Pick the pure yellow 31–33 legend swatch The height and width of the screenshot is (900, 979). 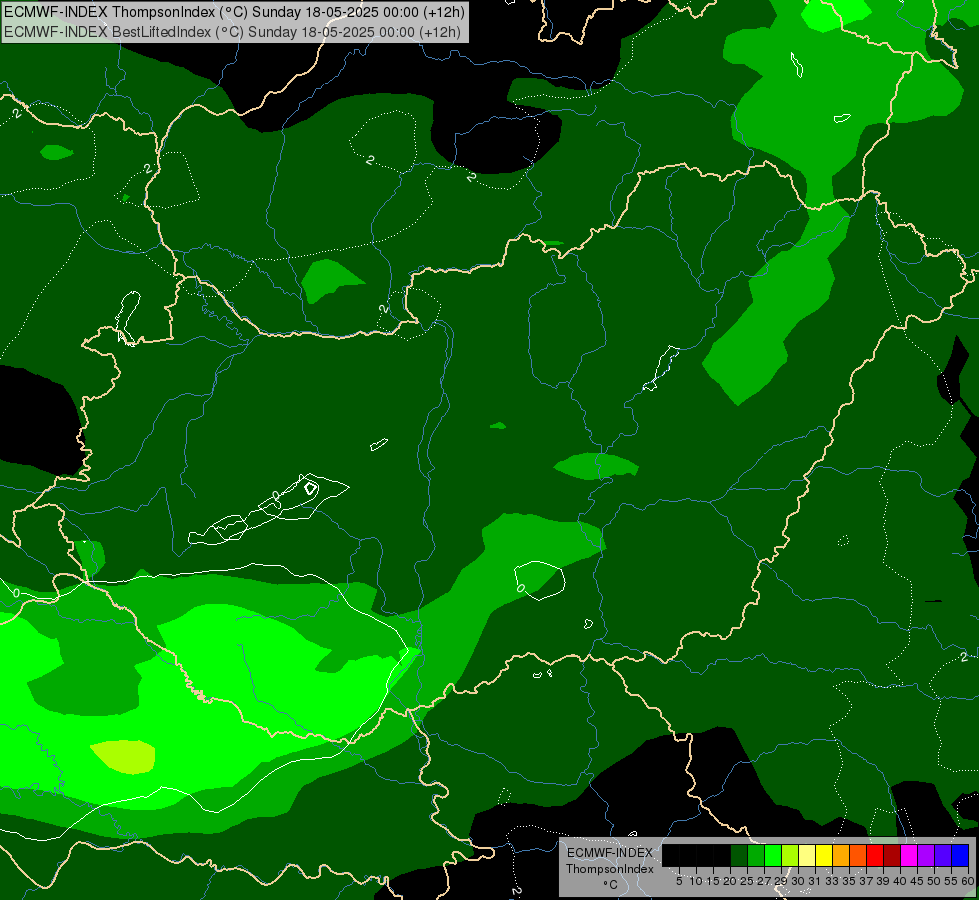click(x=824, y=856)
